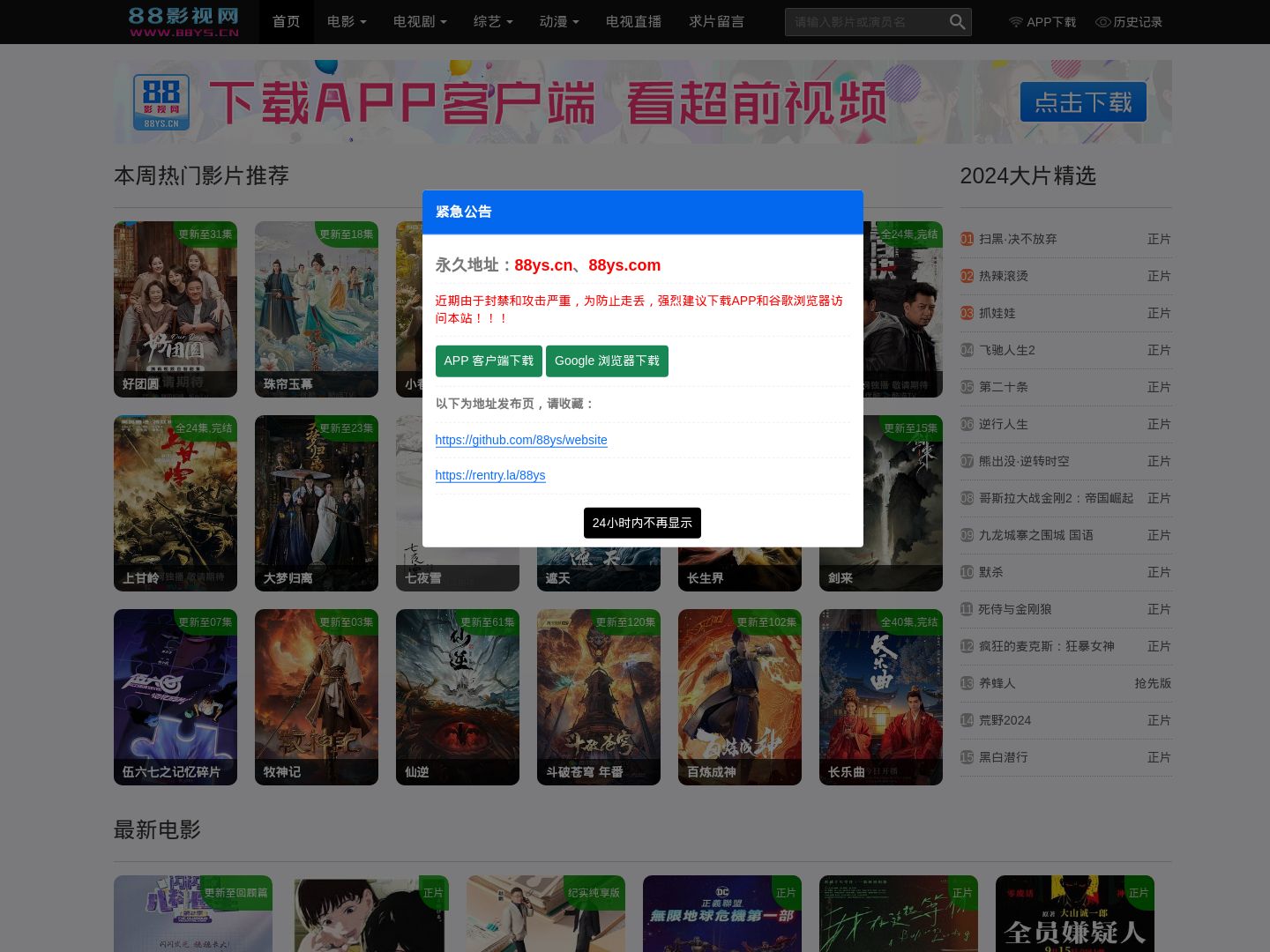Screen dimensions: 1270x952
Task: Open 长乐曲 poster thumbnail
Action: (881, 697)
